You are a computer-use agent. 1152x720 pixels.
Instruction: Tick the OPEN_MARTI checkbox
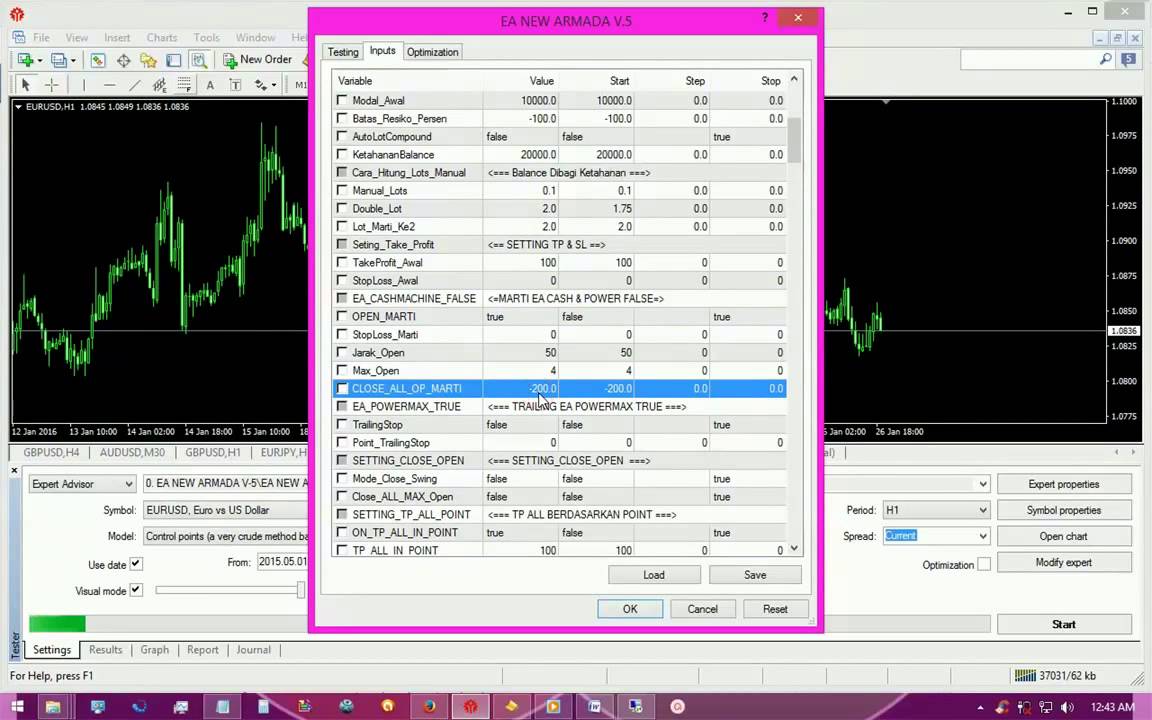(x=342, y=316)
